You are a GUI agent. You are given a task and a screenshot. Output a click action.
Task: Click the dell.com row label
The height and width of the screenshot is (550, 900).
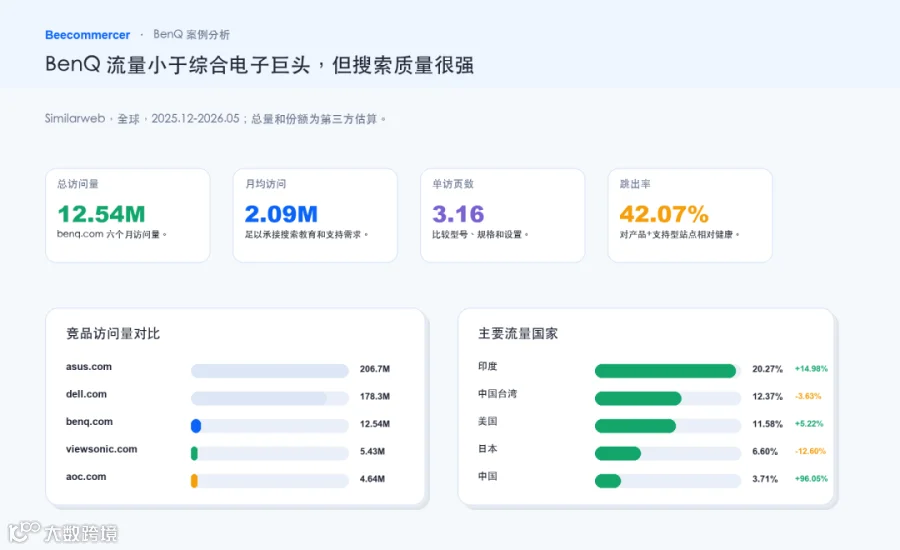click(86, 394)
